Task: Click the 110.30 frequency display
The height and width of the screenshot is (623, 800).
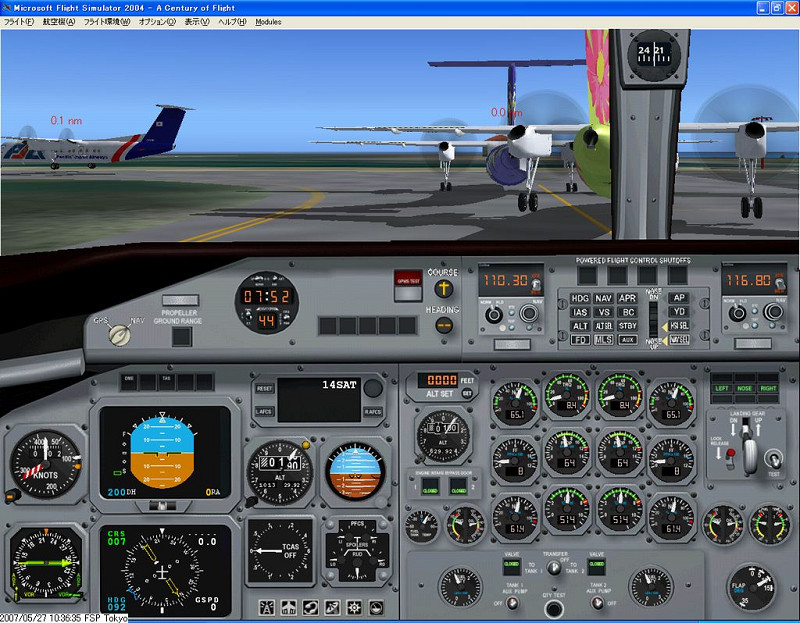Action: (x=506, y=280)
